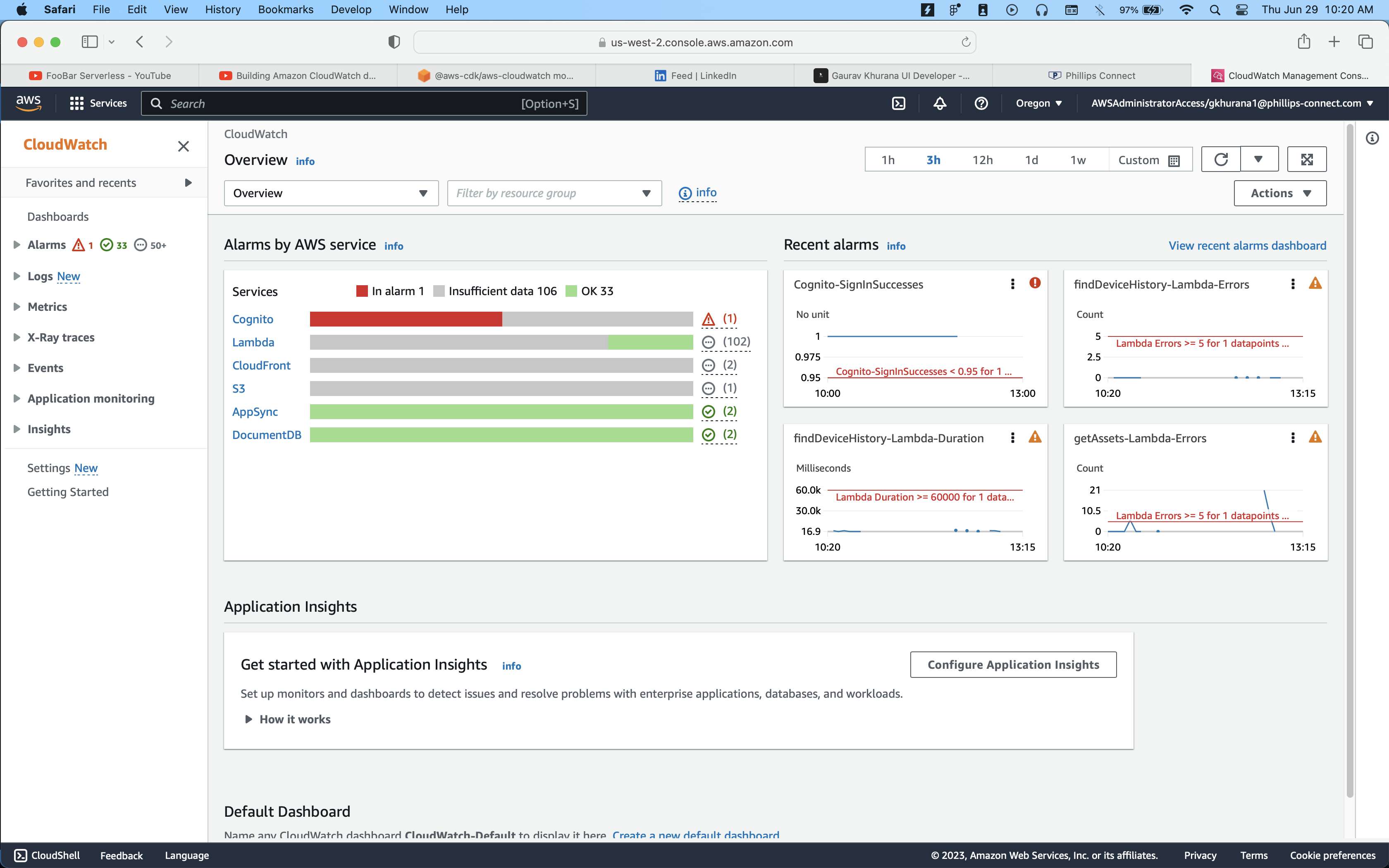Image resolution: width=1389 pixels, height=868 pixels.
Task: Open the Actions dropdown button
Action: [x=1280, y=193]
